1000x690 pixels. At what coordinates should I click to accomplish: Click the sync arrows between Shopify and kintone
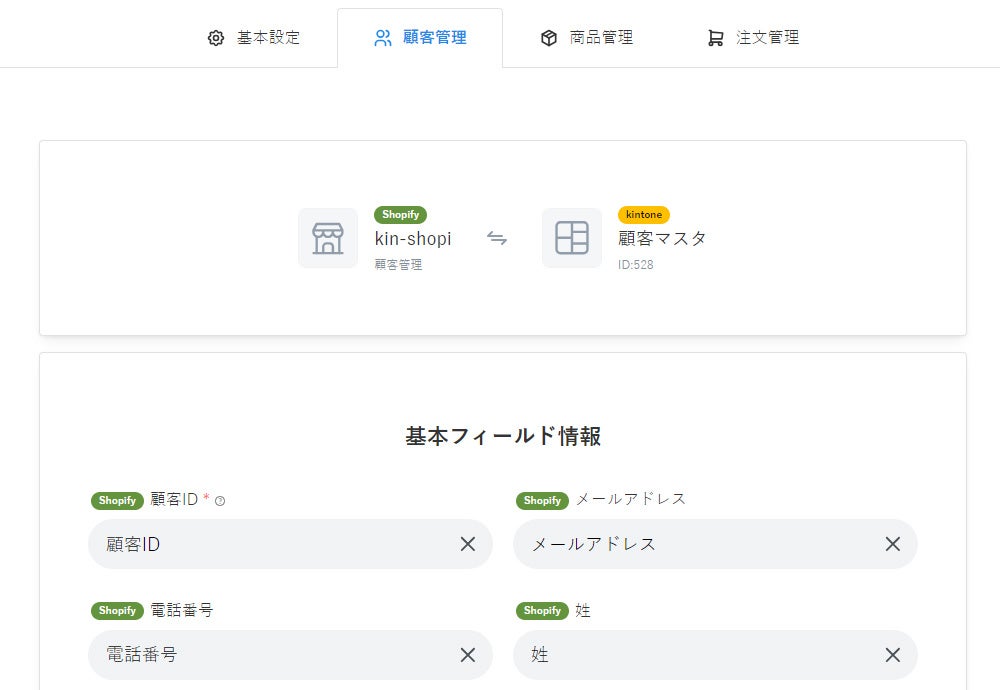[497, 238]
